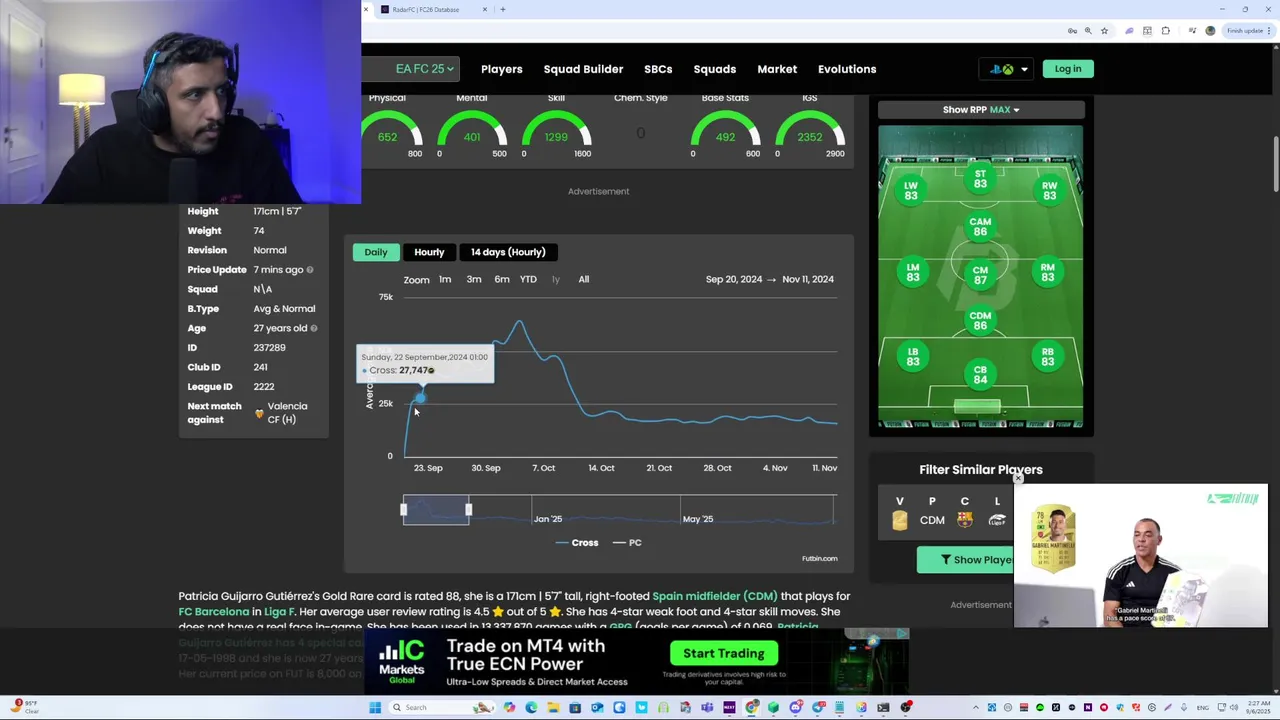Set chart zoom to 6m

[x=502, y=279]
